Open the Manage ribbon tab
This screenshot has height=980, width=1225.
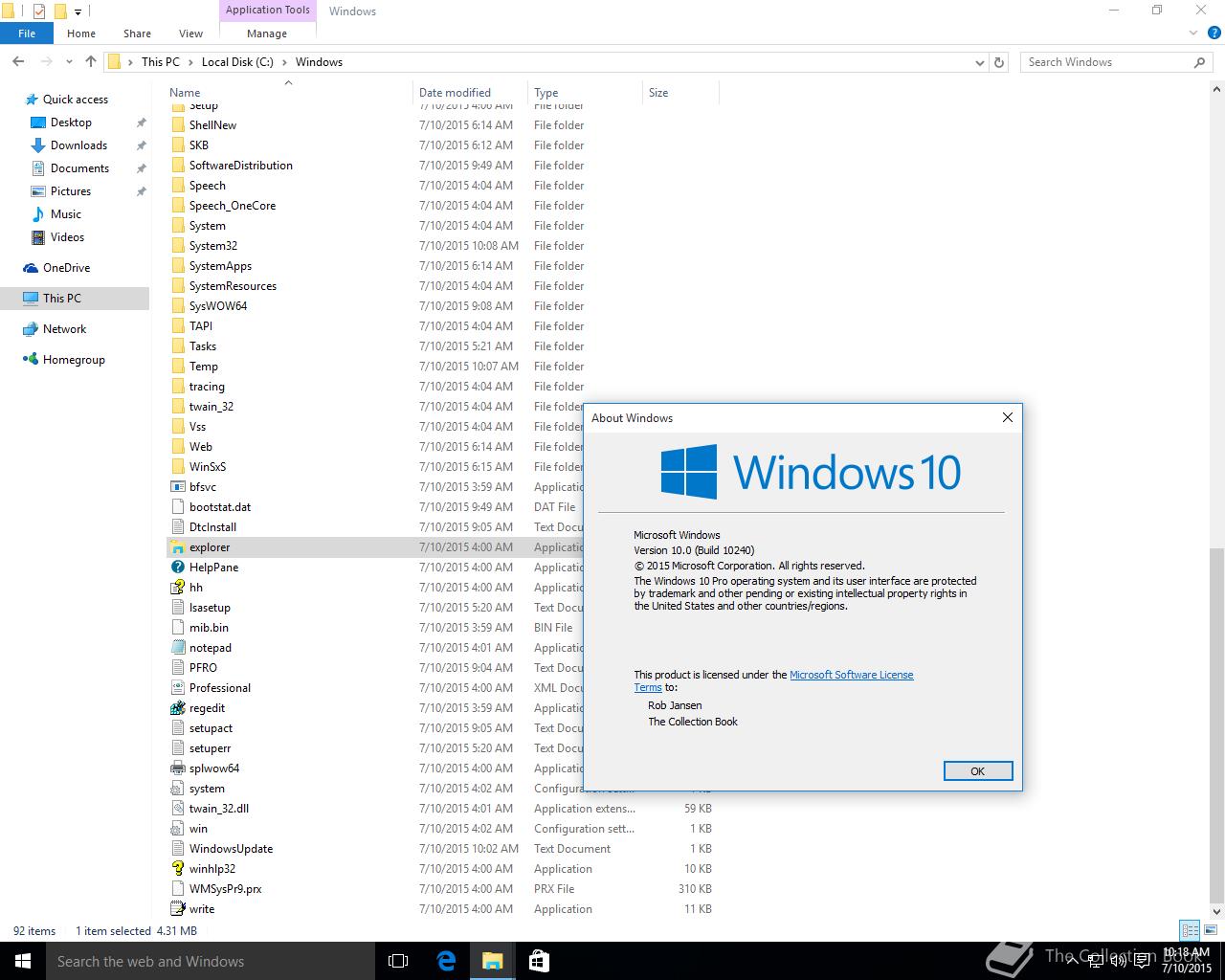[x=267, y=33]
